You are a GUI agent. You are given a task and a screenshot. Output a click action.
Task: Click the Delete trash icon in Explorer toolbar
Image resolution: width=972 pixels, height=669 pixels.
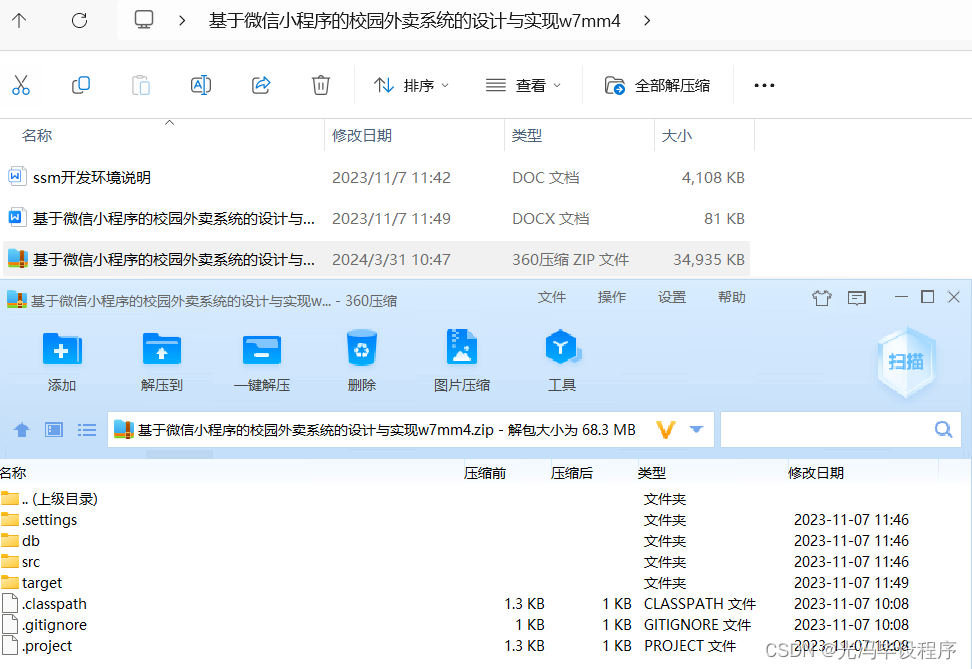320,85
